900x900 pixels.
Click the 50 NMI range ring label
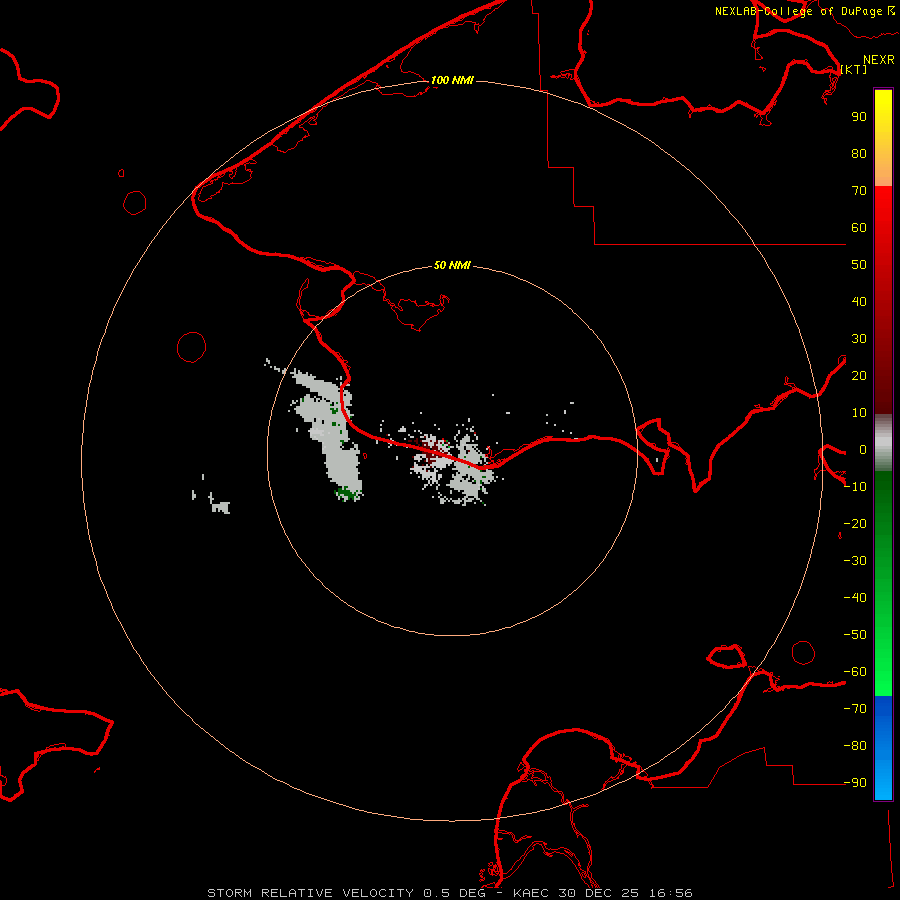click(x=452, y=265)
